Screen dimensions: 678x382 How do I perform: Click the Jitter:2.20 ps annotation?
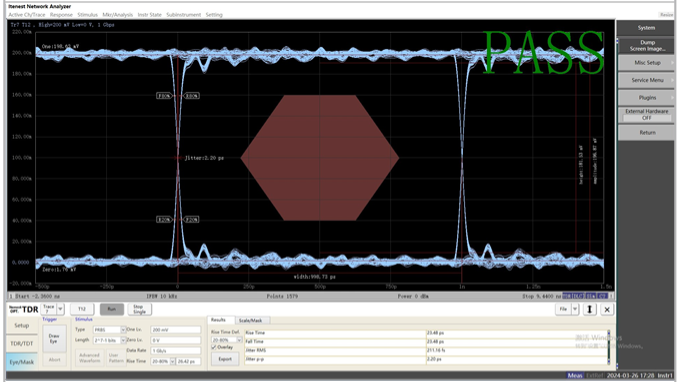[204, 158]
